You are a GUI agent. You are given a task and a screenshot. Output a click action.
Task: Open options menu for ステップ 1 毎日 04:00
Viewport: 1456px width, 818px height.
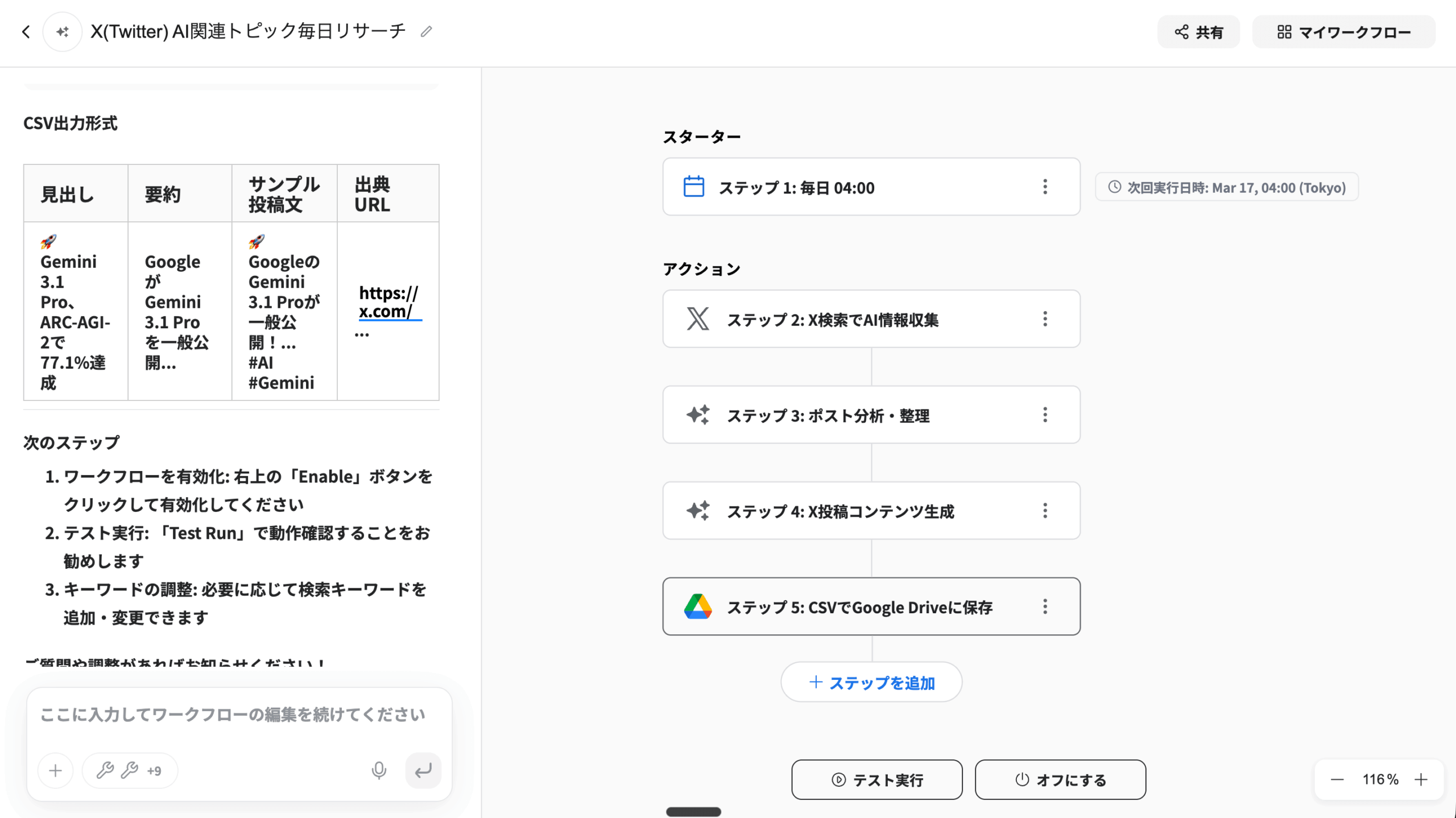[x=1045, y=187]
